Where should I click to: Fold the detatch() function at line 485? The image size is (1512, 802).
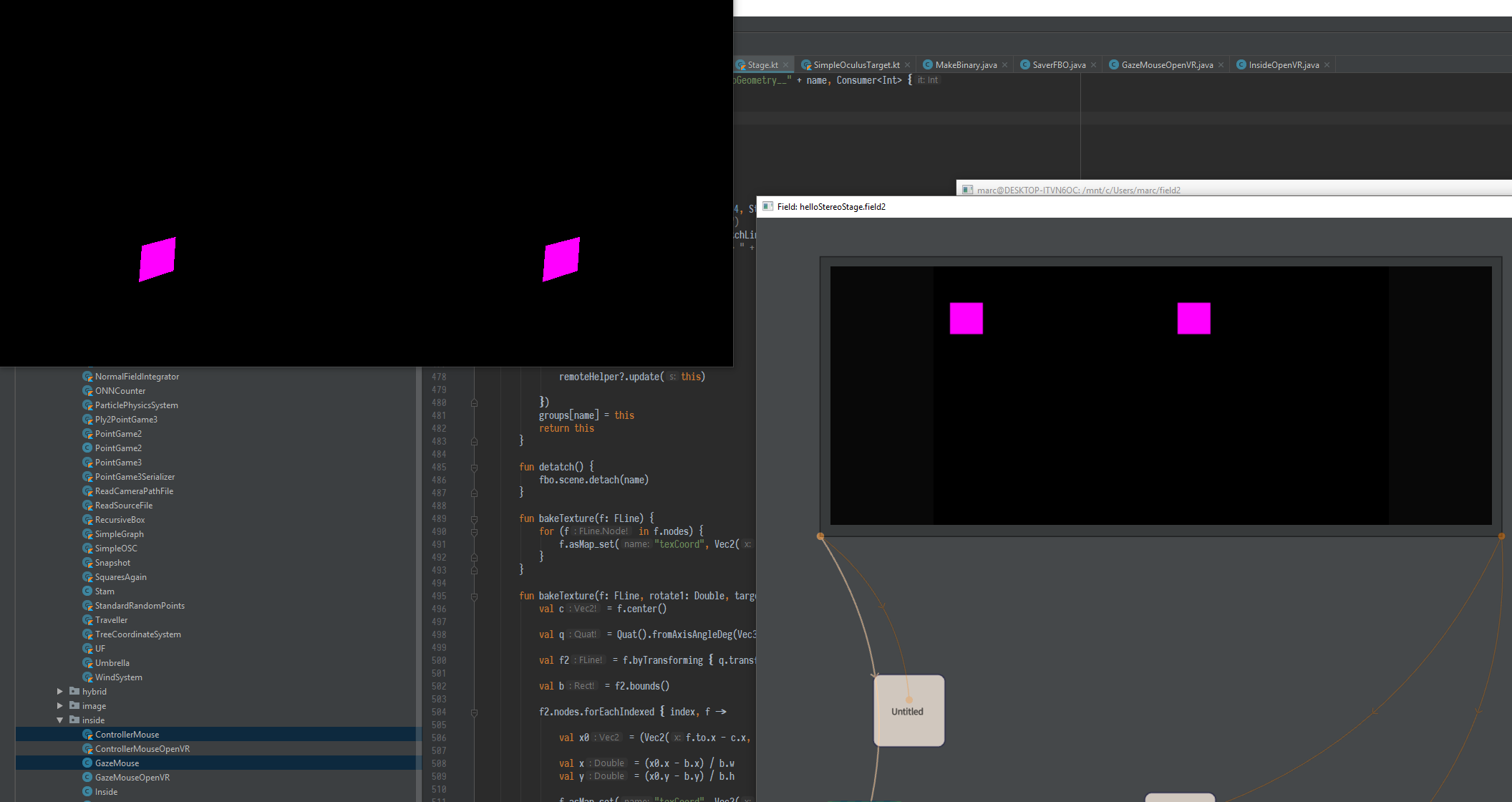click(x=474, y=468)
